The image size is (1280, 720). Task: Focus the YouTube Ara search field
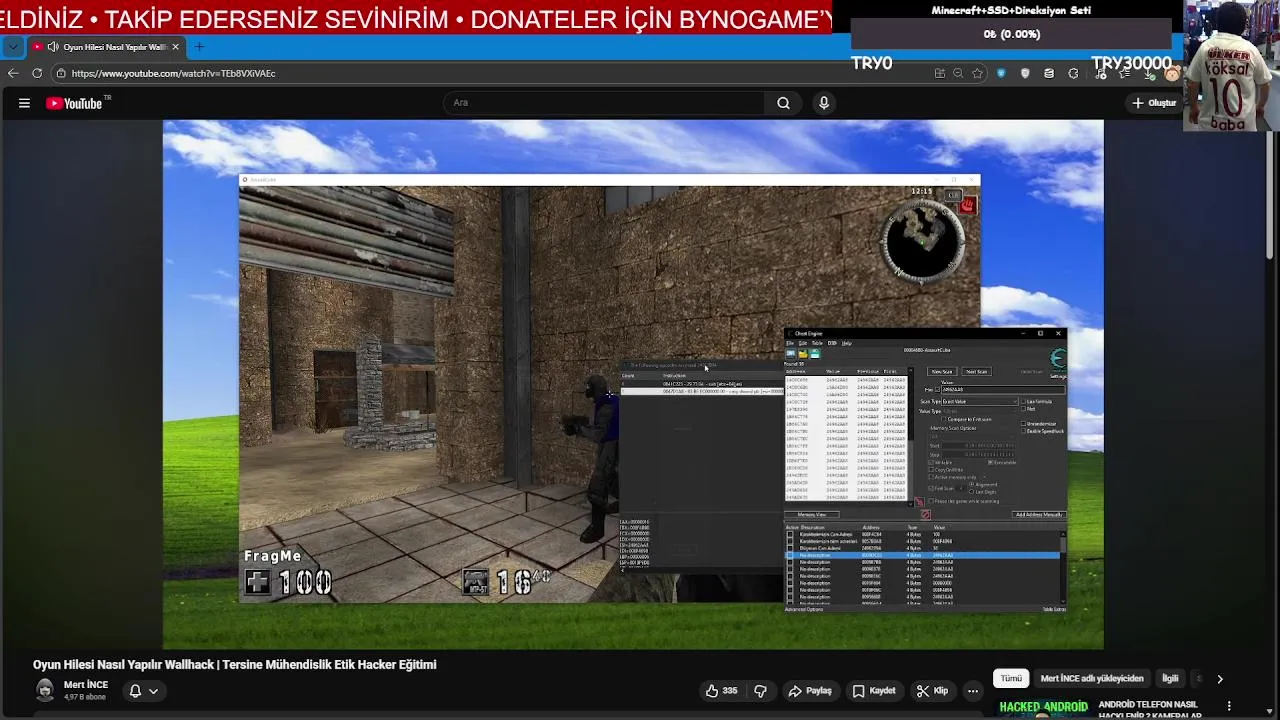pyautogui.click(x=604, y=103)
